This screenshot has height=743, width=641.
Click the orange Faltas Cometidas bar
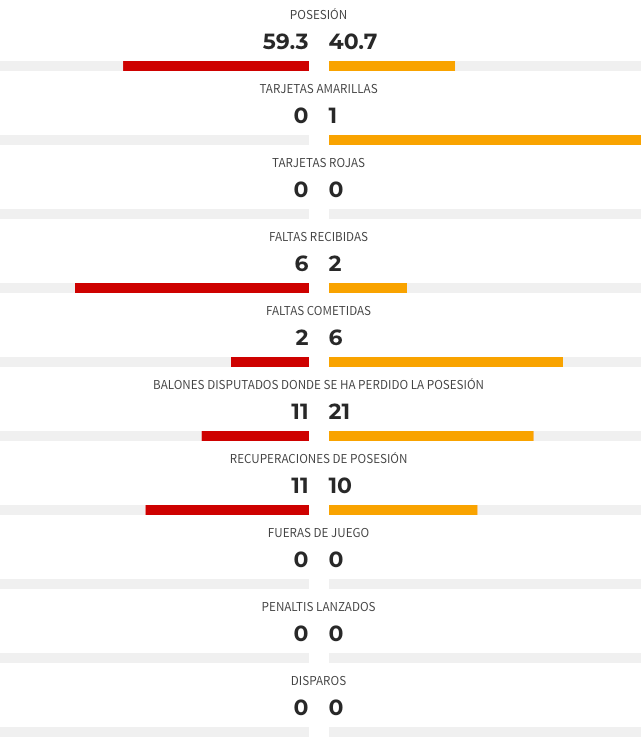point(446,362)
